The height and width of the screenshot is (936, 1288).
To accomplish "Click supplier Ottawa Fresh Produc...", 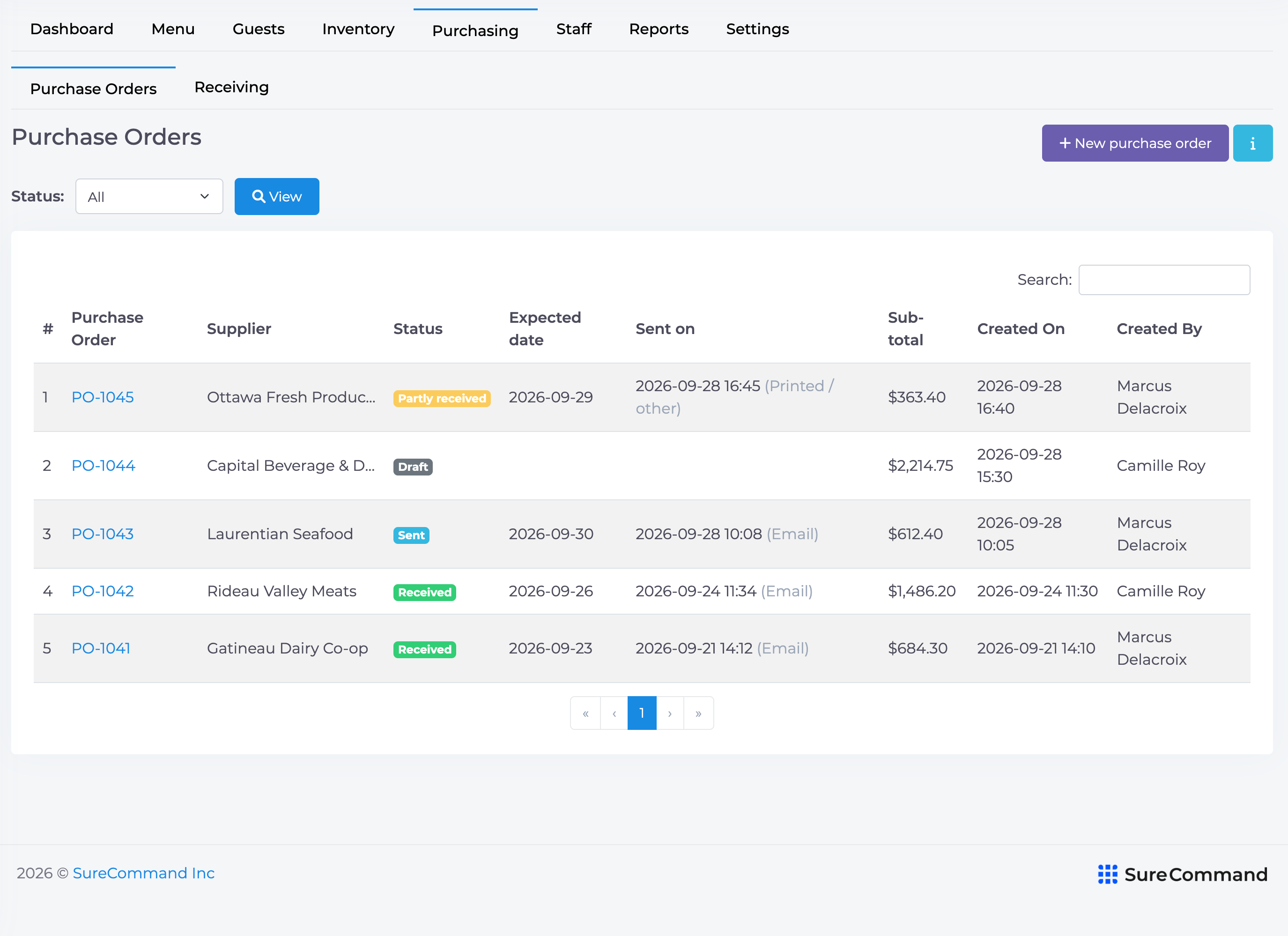I will coord(291,397).
